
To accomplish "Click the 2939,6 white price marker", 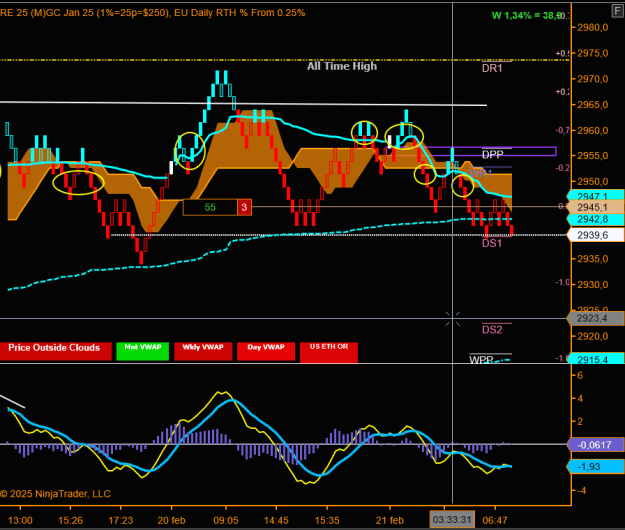I will (x=595, y=235).
